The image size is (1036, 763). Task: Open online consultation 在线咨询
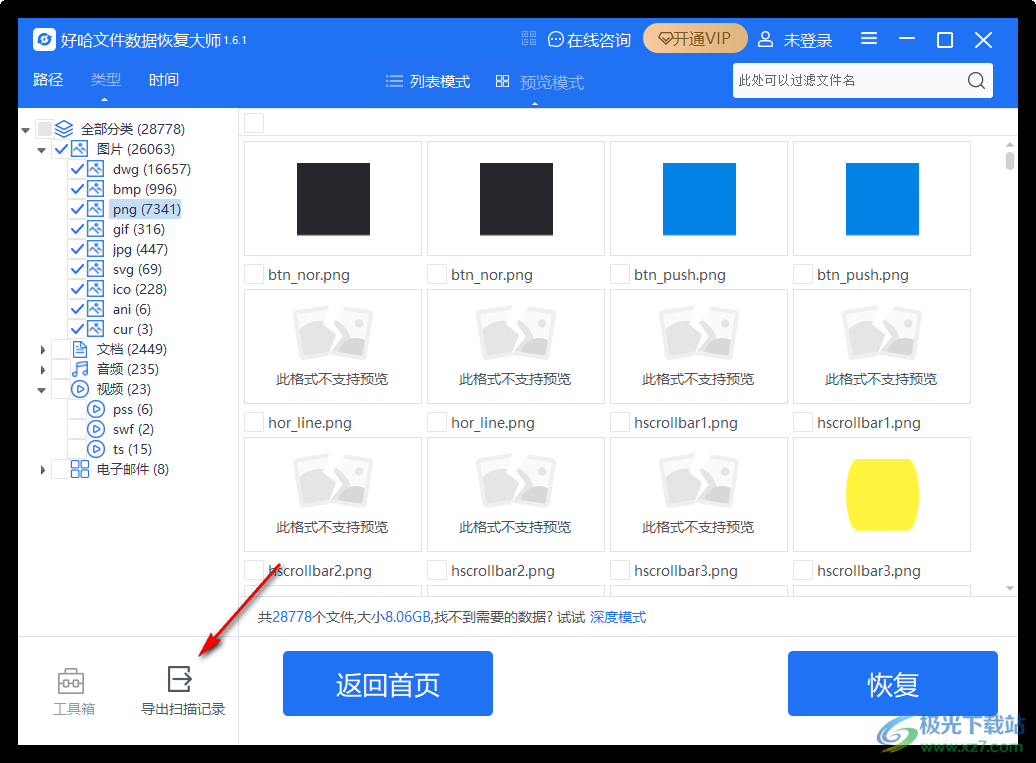pos(589,40)
